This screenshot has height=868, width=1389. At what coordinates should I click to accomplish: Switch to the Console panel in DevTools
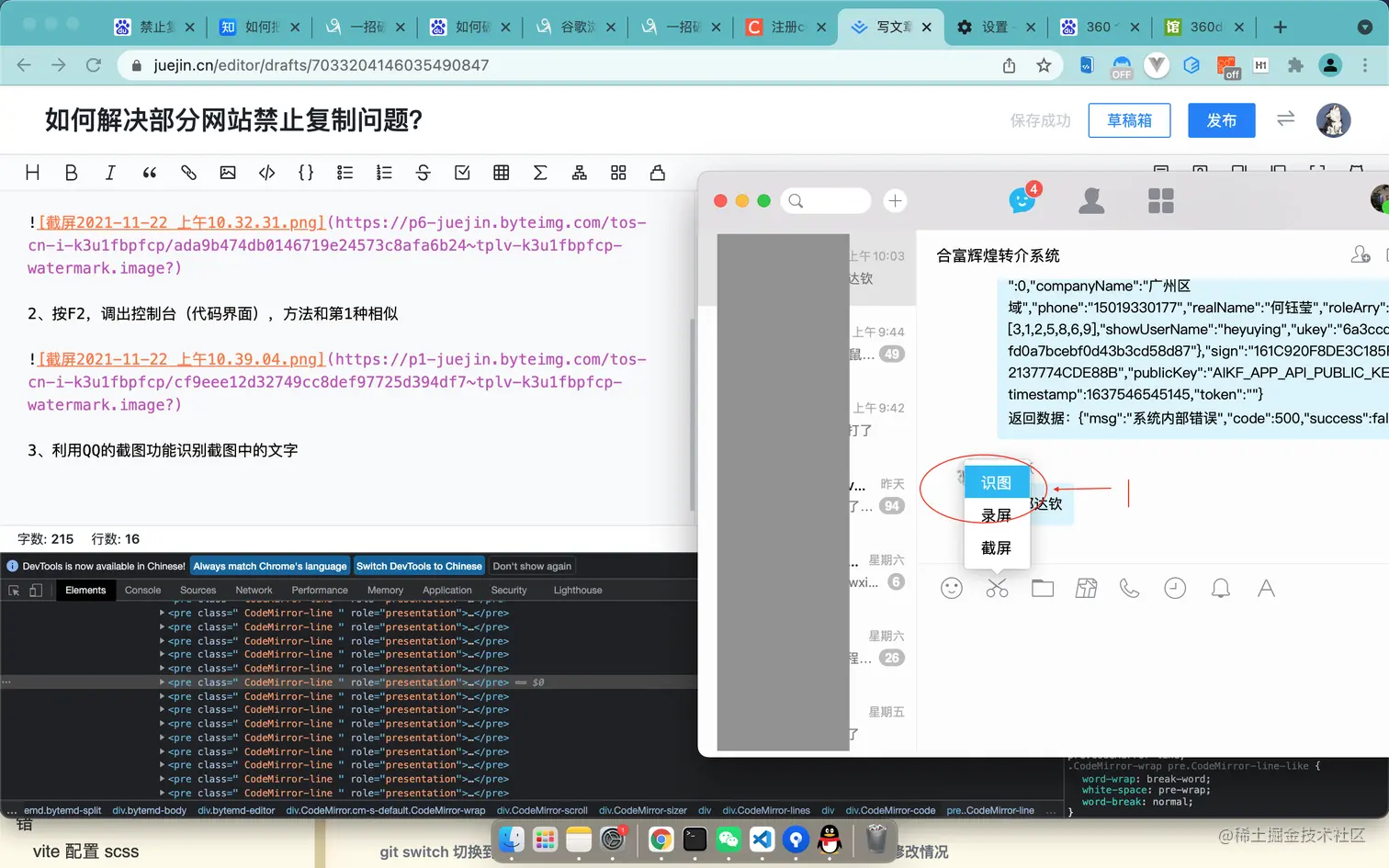coord(142,590)
